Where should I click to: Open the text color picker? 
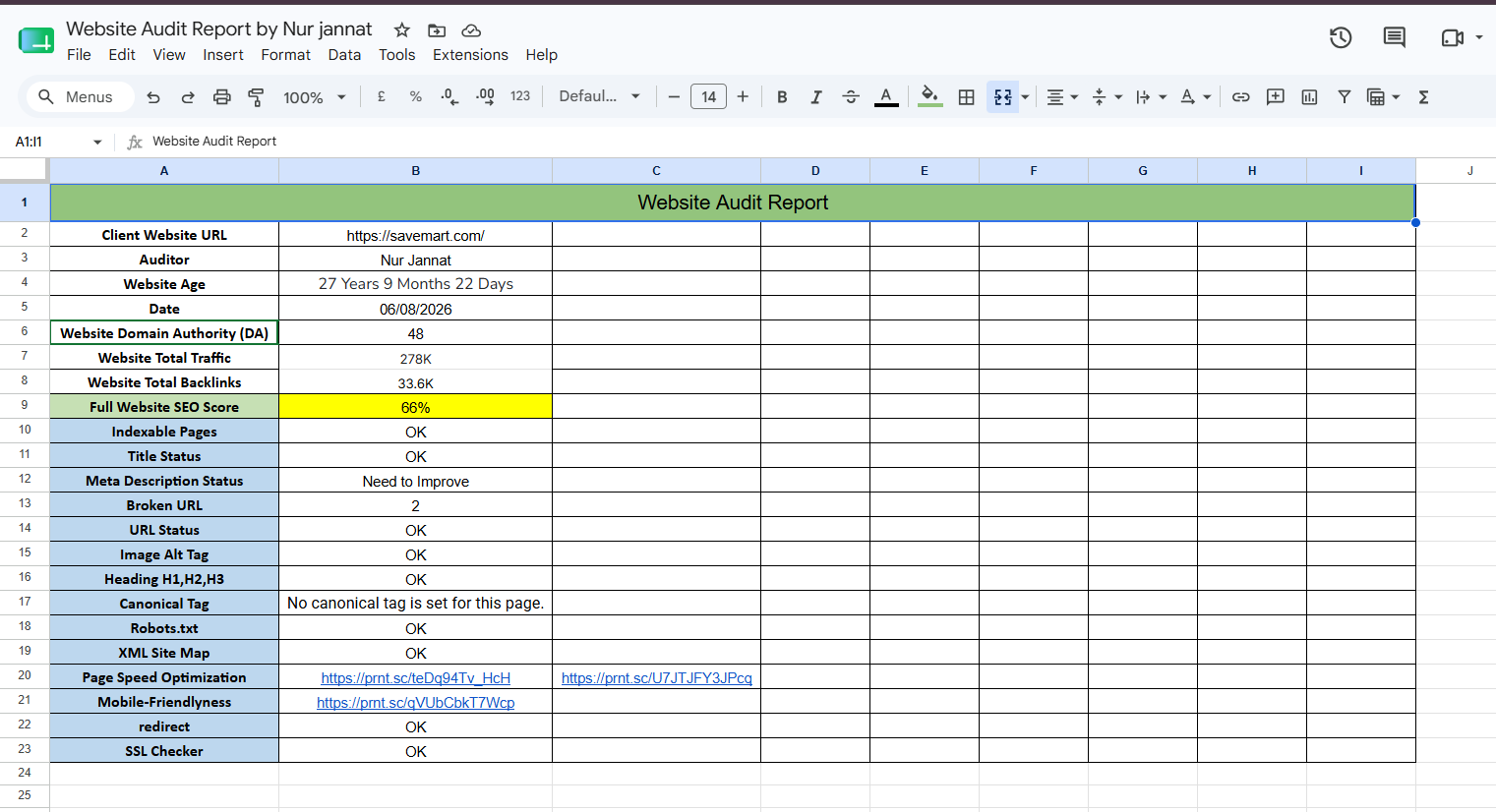(x=886, y=96)
